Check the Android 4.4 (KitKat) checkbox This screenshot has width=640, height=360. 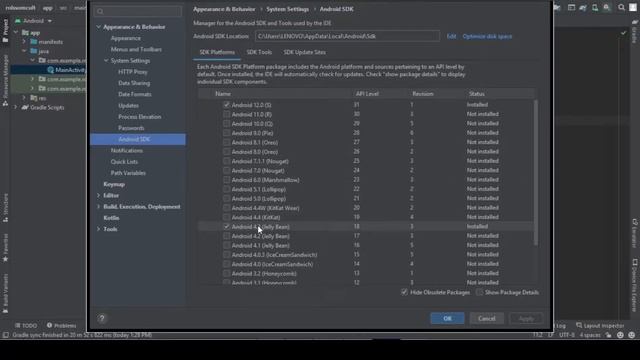coord(227,217)
